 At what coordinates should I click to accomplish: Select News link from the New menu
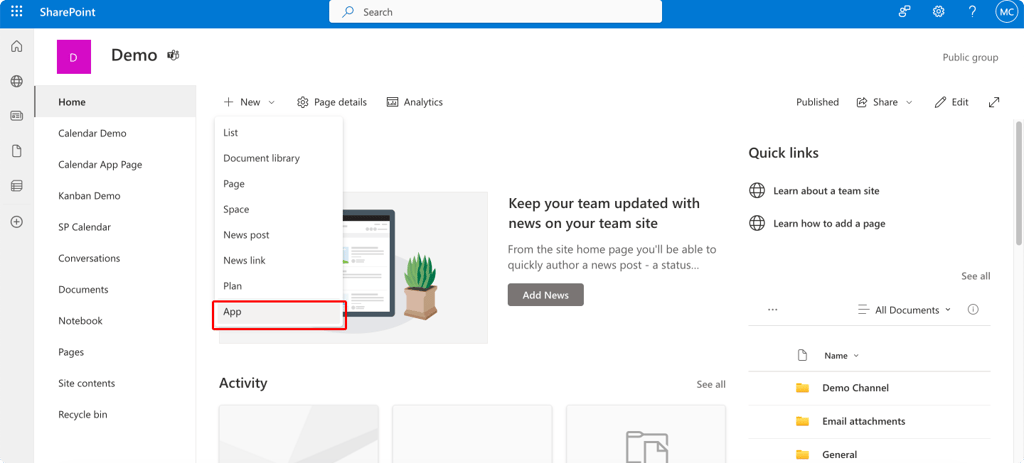(x=279, y=260)
